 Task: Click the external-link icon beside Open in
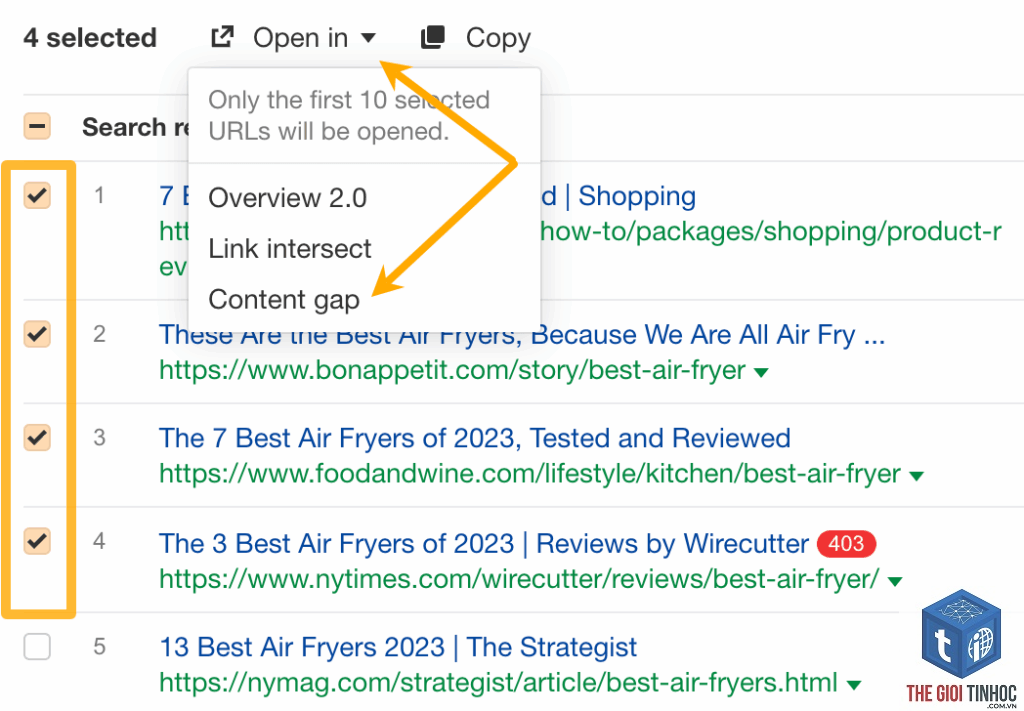(x=222, y=37)
